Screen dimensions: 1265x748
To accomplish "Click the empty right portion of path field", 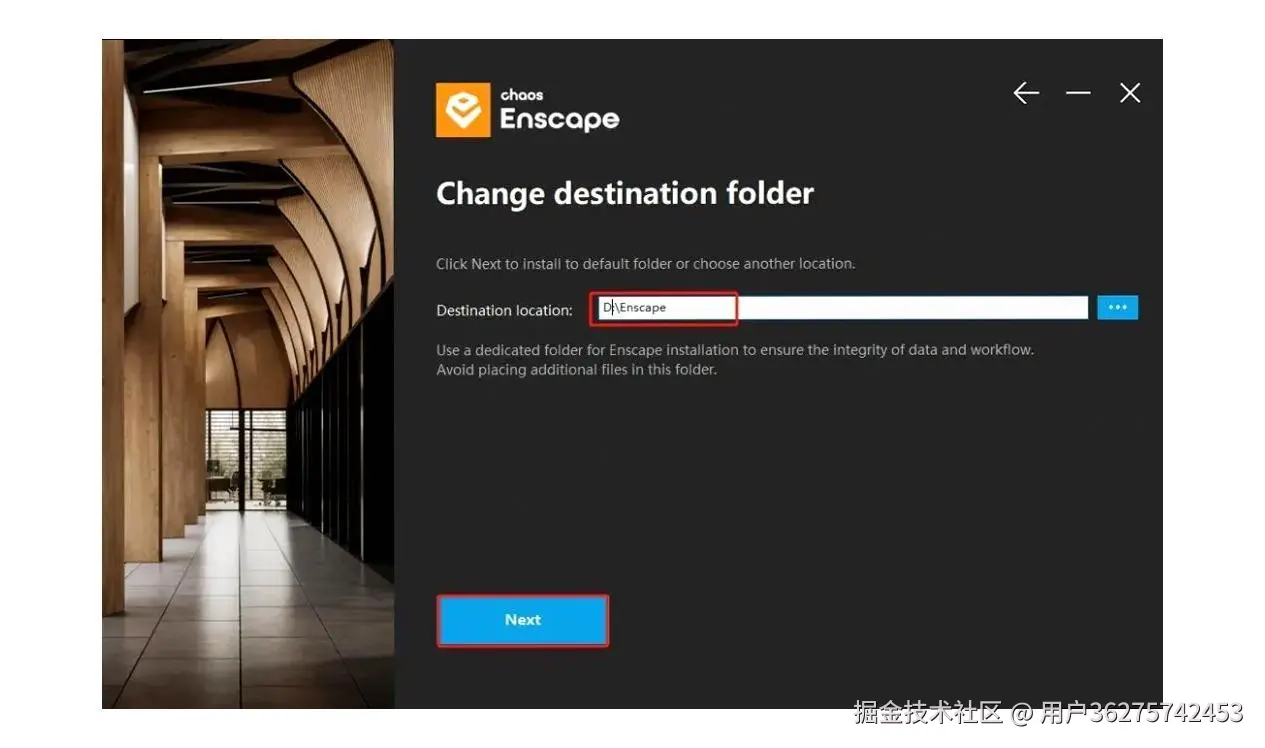I will 912,307.
